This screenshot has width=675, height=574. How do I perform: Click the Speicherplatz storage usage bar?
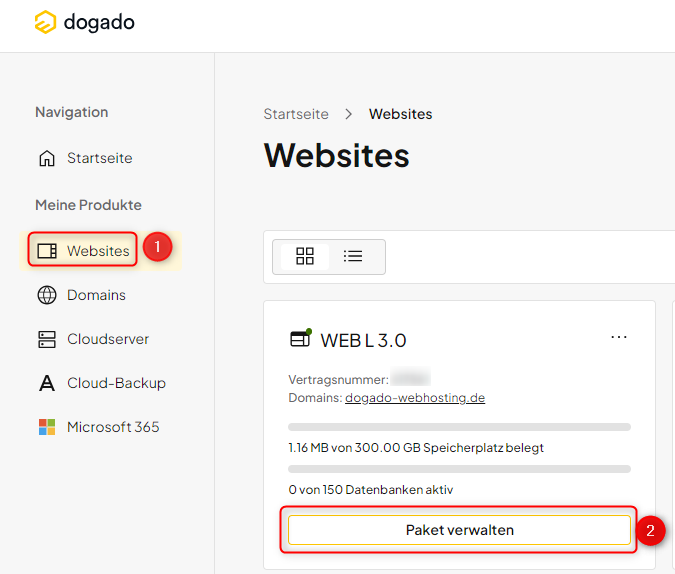[459, 427]
